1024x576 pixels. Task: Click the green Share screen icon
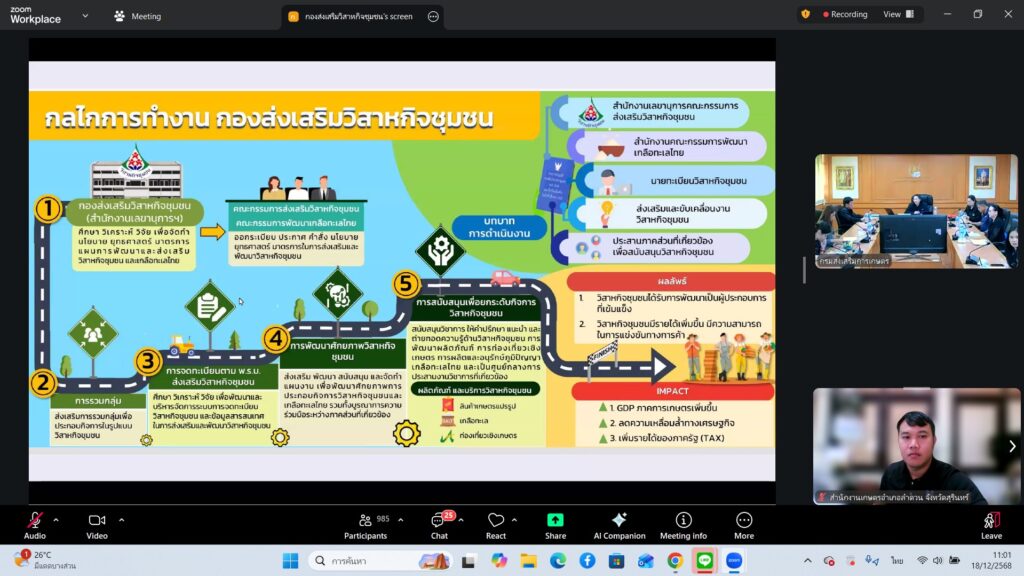555,524
